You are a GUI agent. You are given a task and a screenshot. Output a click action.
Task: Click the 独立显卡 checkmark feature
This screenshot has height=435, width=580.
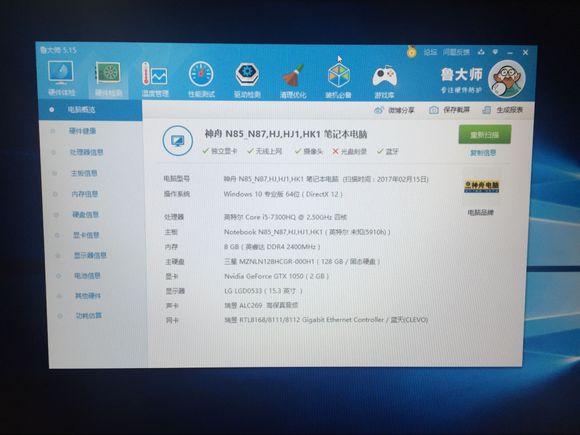click(220, 151)
